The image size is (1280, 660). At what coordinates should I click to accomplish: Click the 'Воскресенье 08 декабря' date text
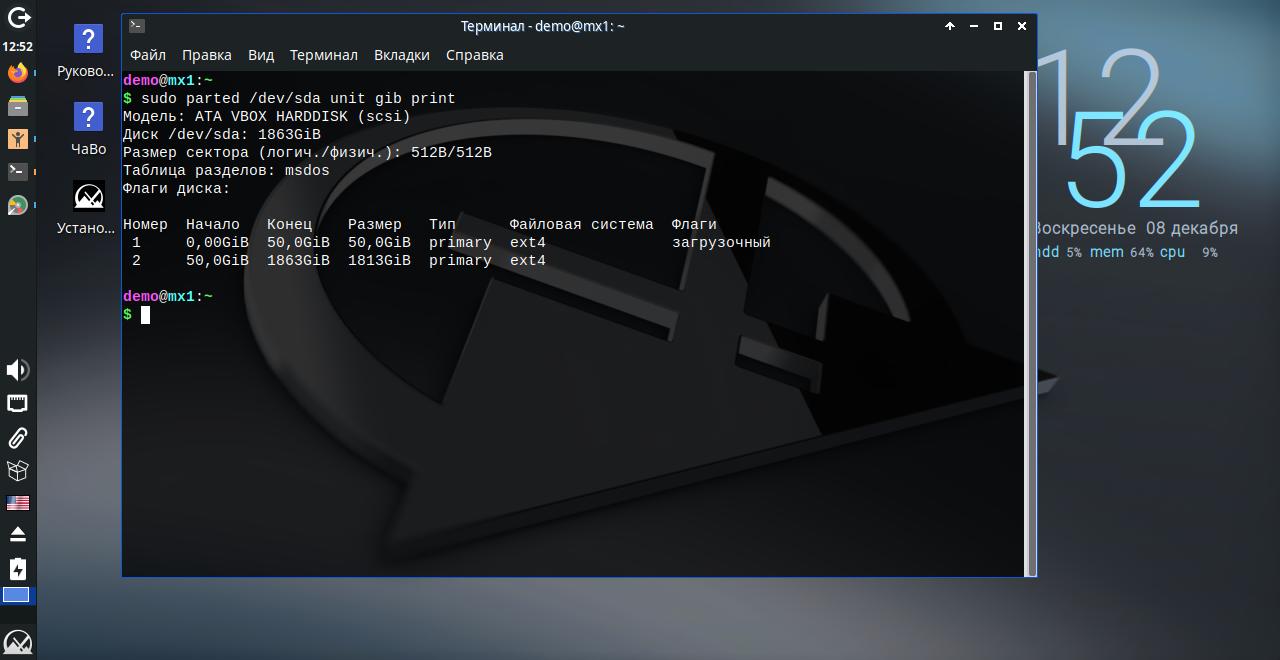coord(1137,228)
